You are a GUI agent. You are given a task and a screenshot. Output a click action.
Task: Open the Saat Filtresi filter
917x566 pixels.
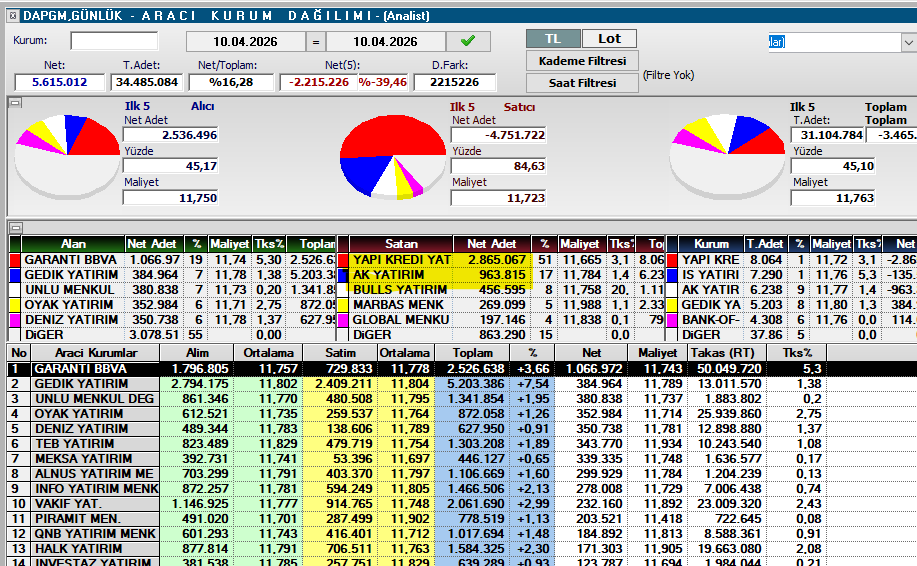coord(582,83)
